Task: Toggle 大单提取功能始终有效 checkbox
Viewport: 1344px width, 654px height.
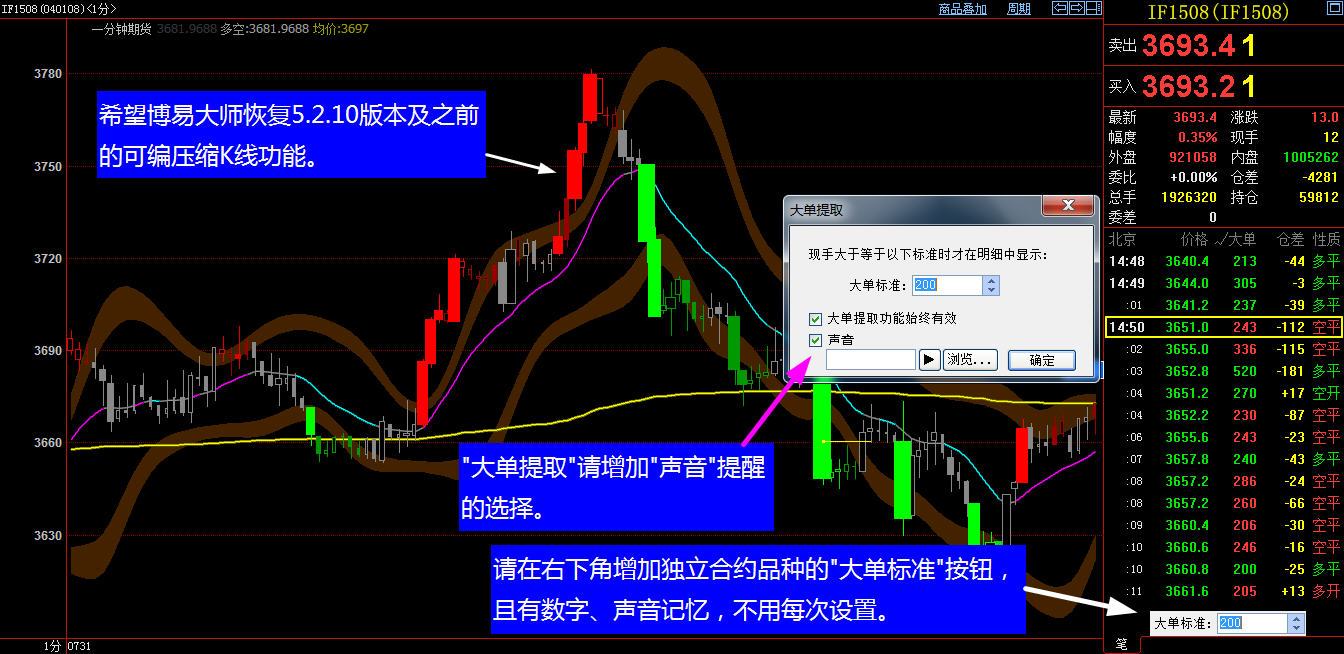Action: tap(817, 319)
